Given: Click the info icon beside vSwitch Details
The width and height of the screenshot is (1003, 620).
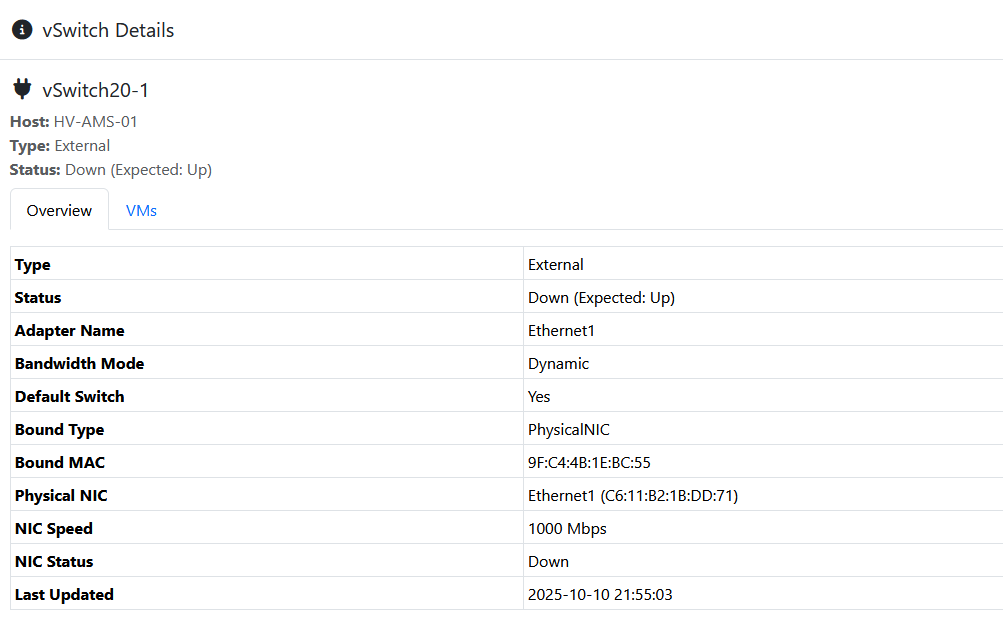Looking at the screenshot, I should (21, 30).
